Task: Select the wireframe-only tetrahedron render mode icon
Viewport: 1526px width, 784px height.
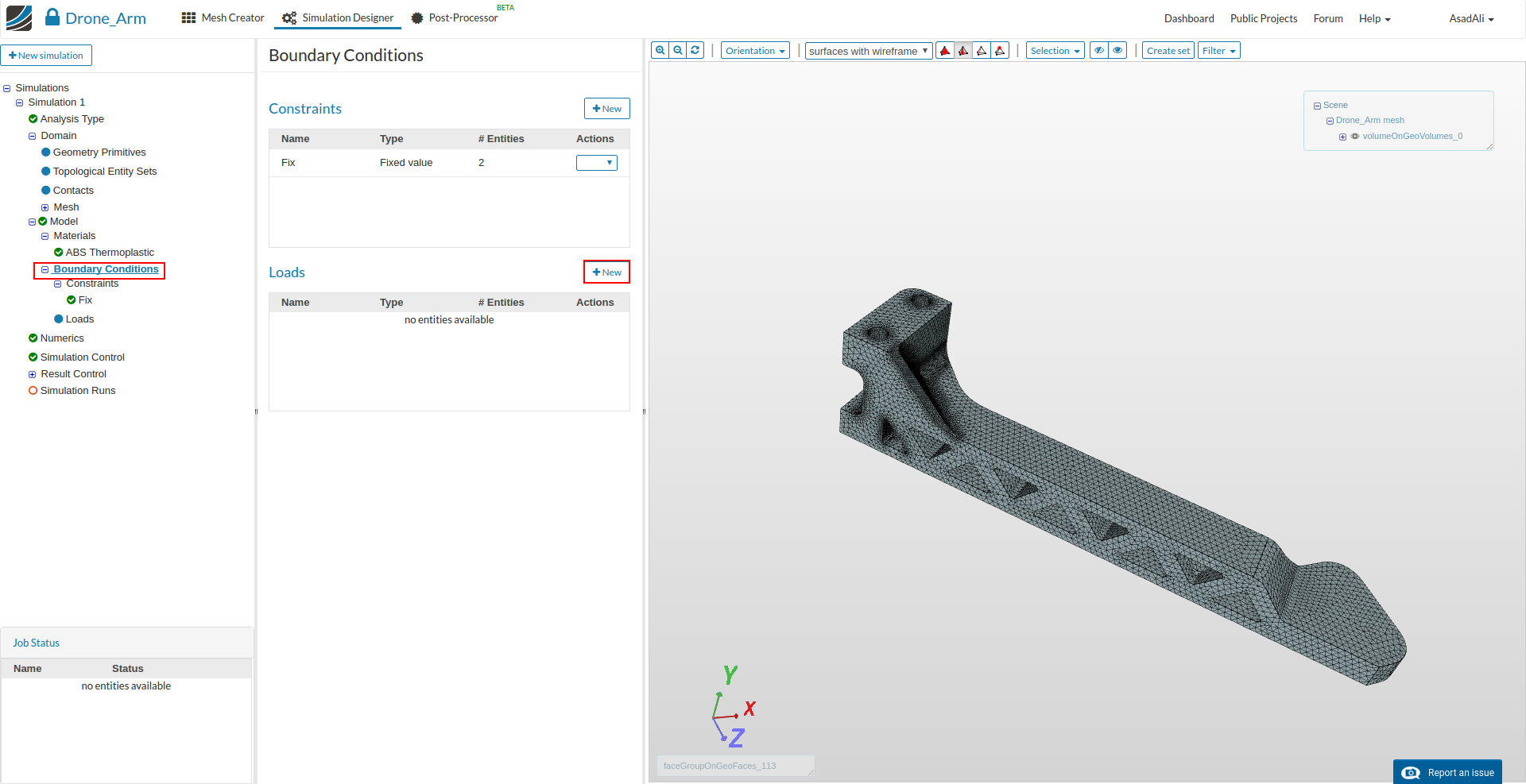Action: (982, 51)
